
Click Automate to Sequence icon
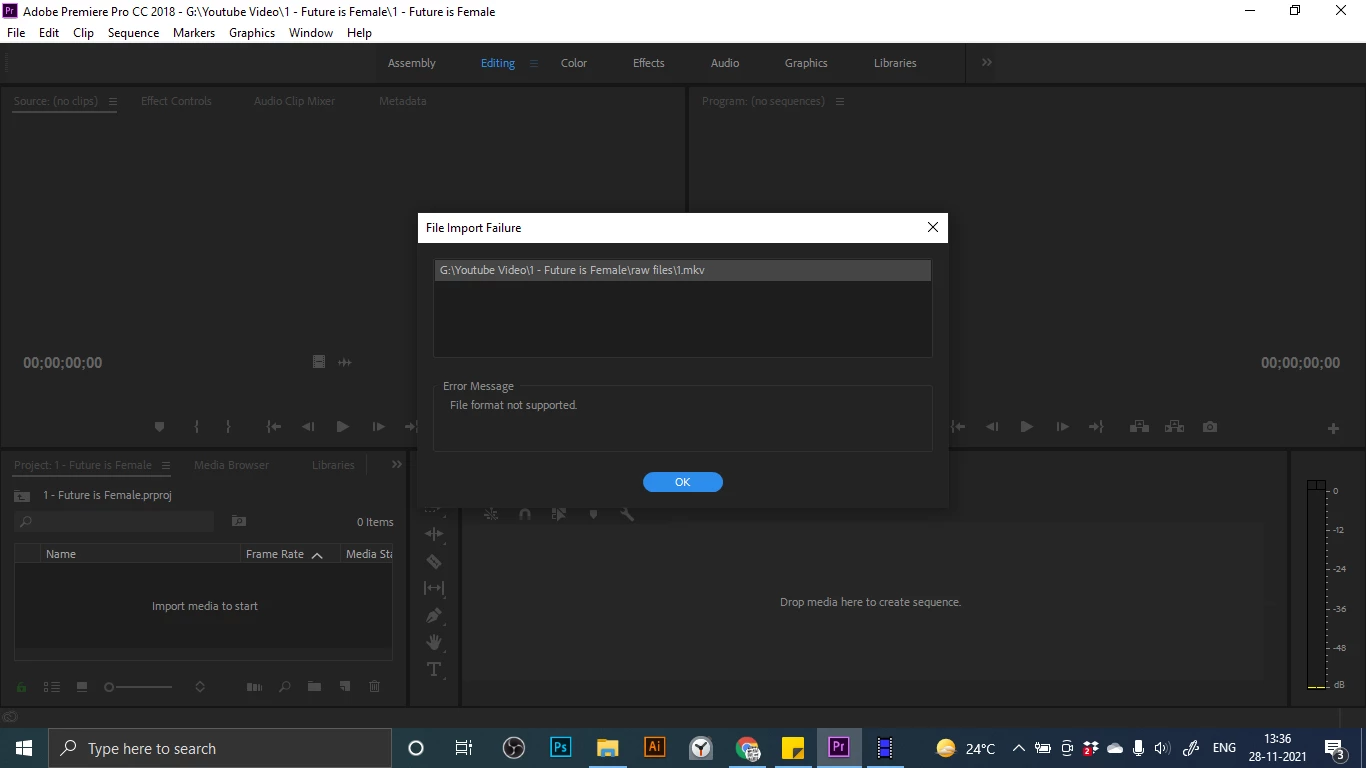click(254, 687)
